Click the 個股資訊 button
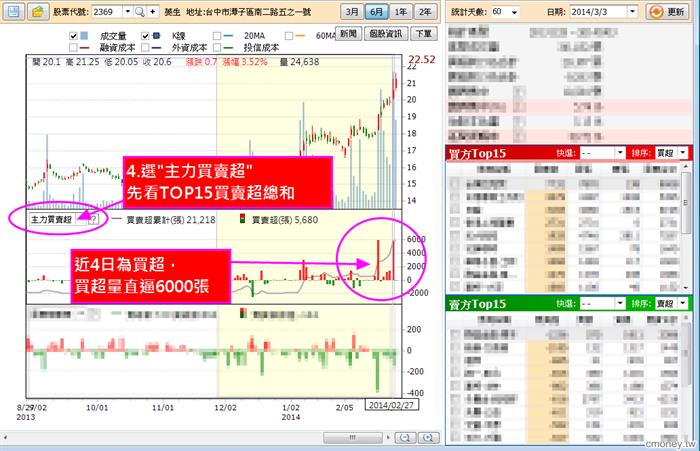700x451 pixels. [x=386, y=33]
